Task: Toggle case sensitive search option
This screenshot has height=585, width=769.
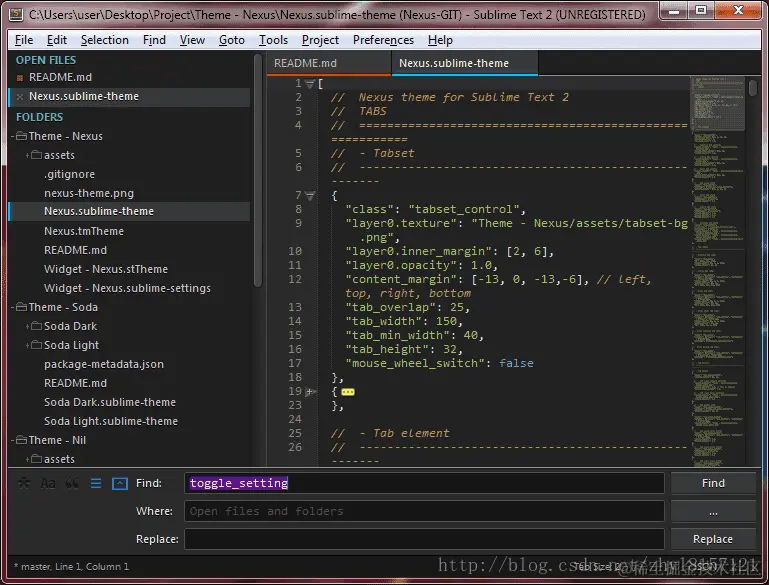Action: pyautogui.click(x=48, y=483)
